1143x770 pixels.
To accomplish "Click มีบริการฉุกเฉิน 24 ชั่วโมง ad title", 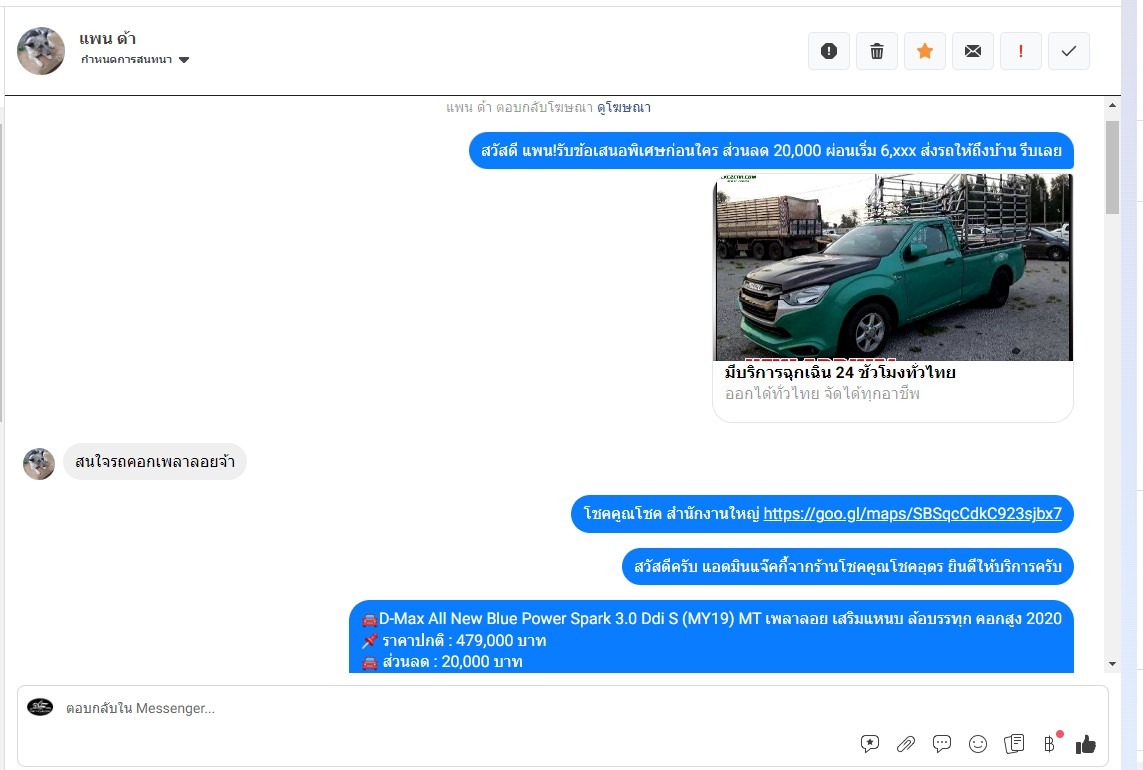I will coord(840,373).
